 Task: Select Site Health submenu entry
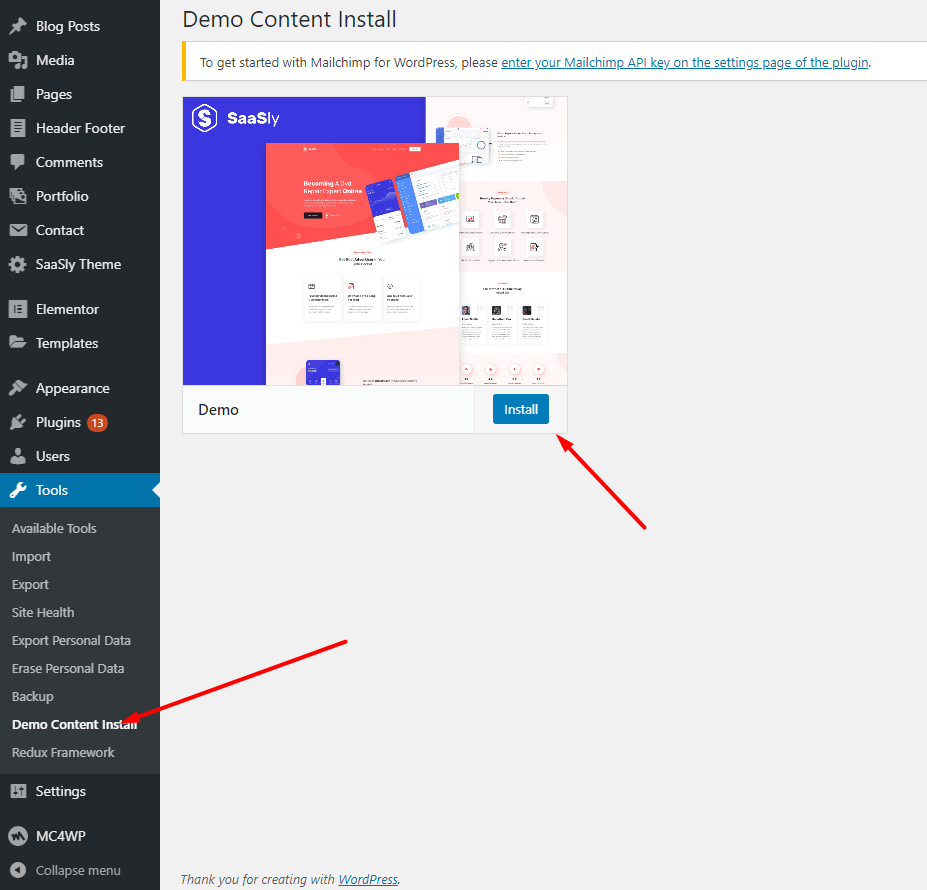click(x=43, y=612)
